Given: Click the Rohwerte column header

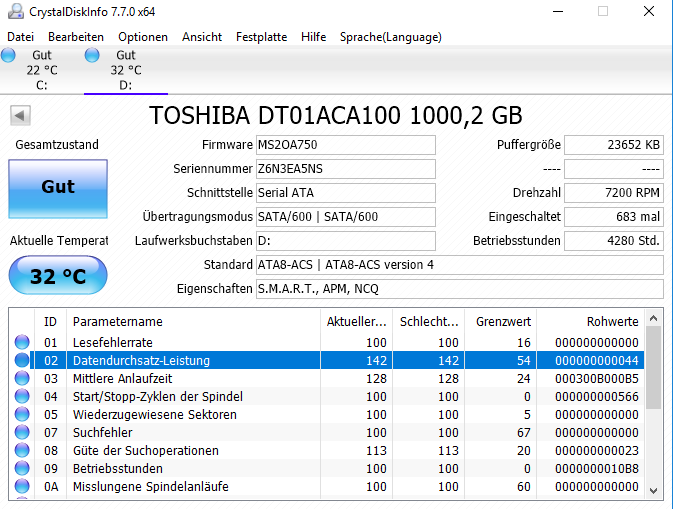Looking at the screenshot, I should (x=591, y=321).
